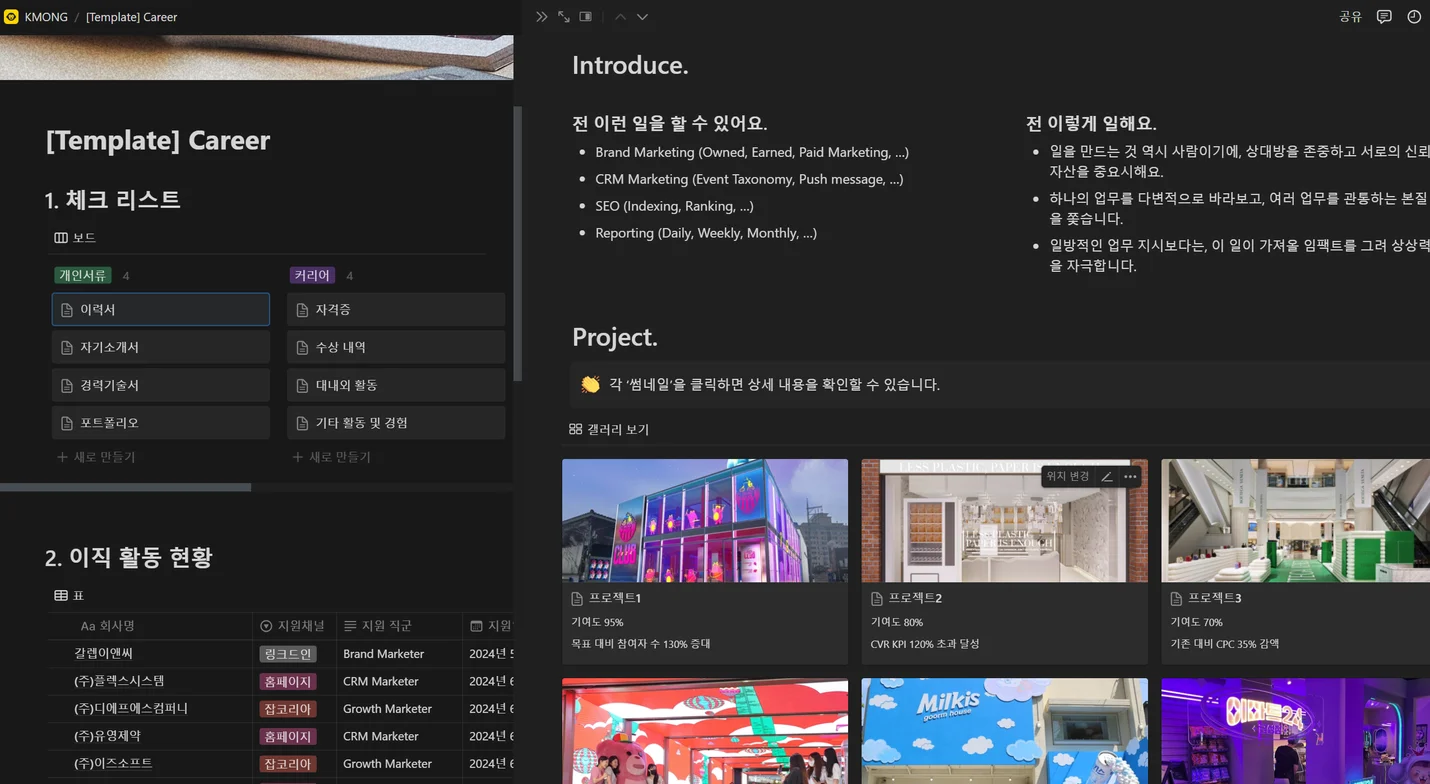Click the 프로젝트2 card title
The width and height of the screenshot is (1430, 784).
click(x=915, y=598)
